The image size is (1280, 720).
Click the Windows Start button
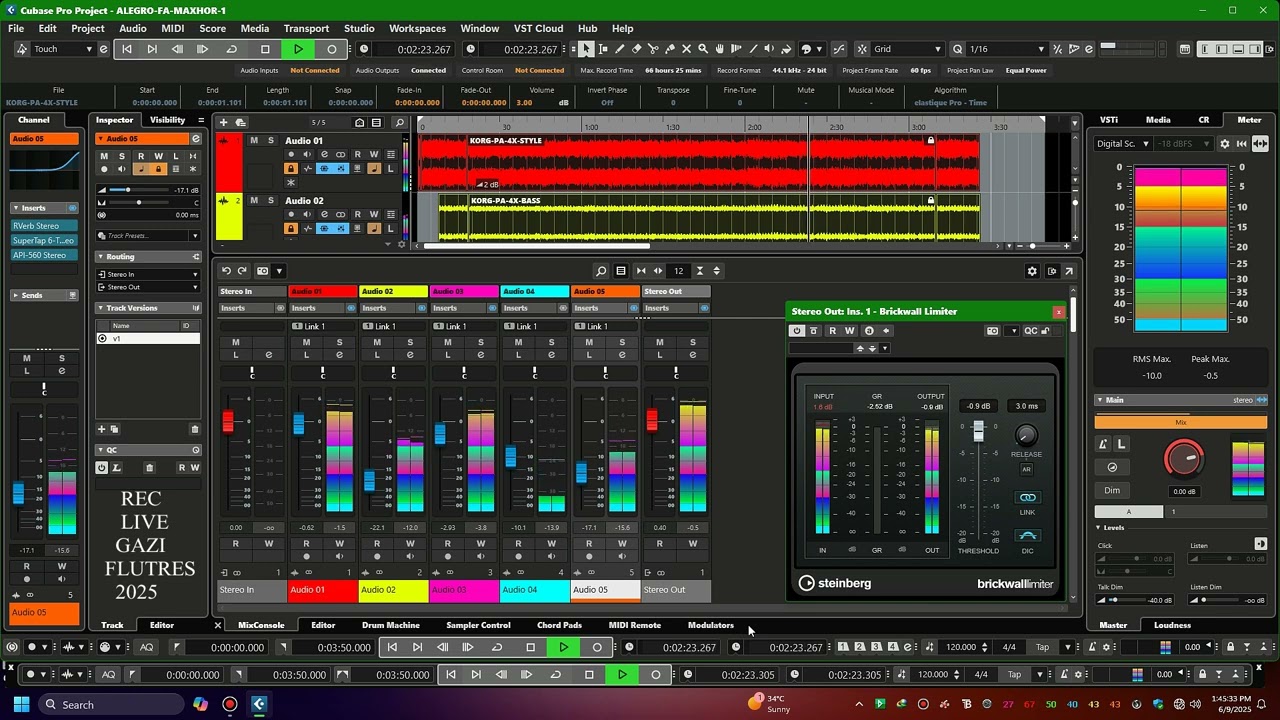click(19, 704)
